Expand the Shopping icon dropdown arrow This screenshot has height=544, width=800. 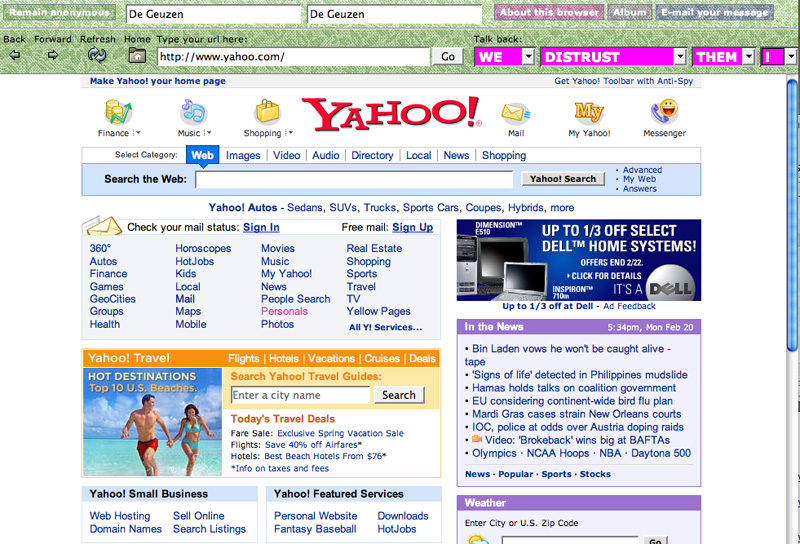[289, 133]
